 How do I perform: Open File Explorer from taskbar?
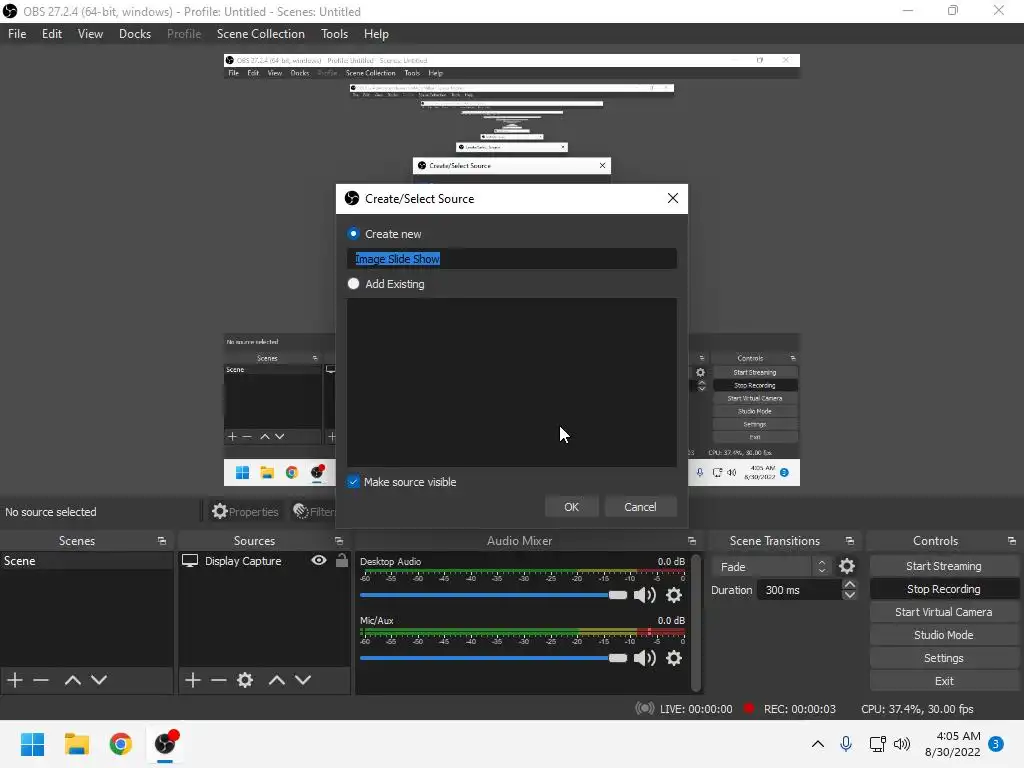pos(76,744)
